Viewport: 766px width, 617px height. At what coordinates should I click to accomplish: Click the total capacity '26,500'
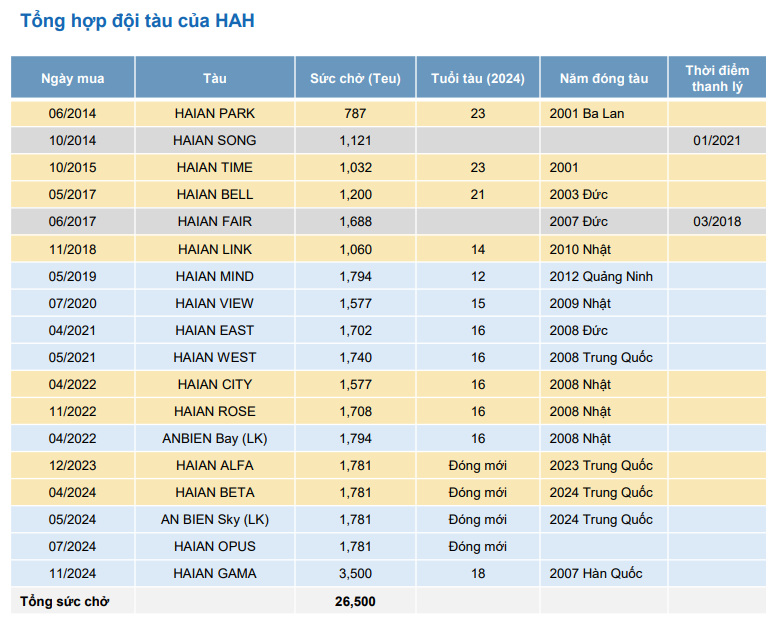point(355,601)
